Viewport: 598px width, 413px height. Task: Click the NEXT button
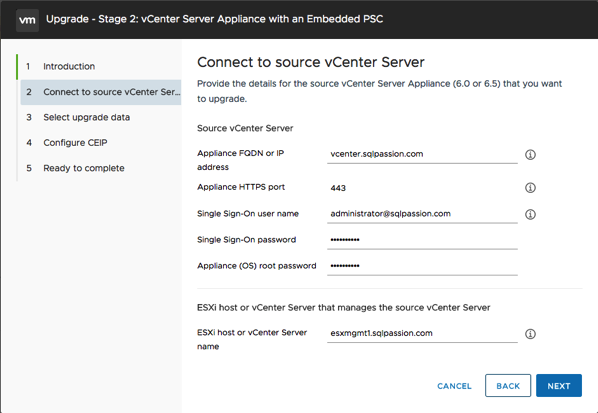559,386
